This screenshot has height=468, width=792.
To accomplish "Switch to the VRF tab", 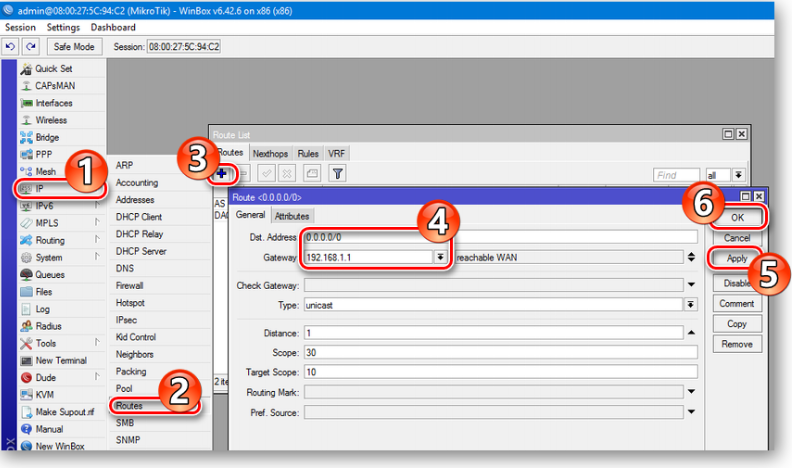I will point(336,153).
